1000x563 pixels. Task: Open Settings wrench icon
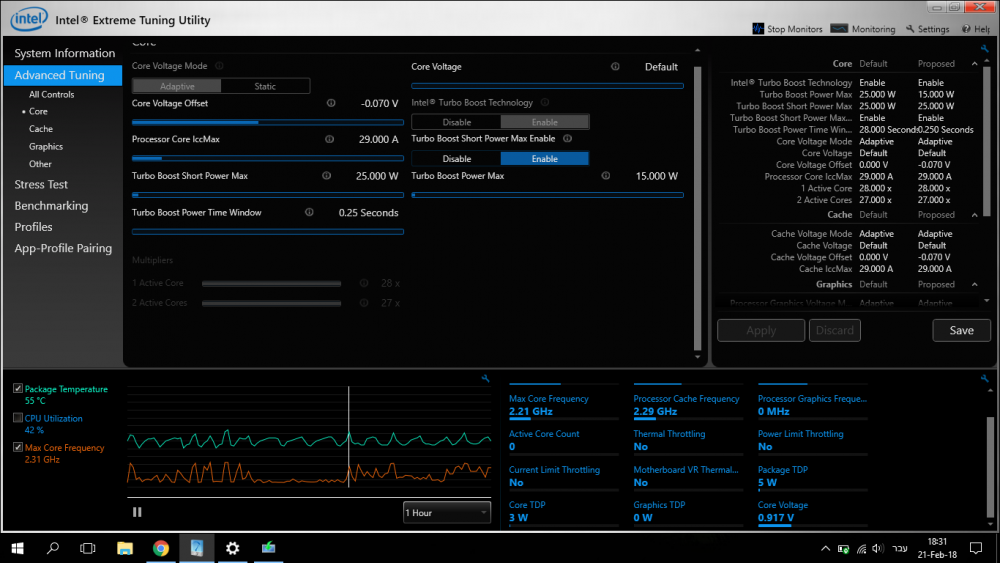(910, 29)
